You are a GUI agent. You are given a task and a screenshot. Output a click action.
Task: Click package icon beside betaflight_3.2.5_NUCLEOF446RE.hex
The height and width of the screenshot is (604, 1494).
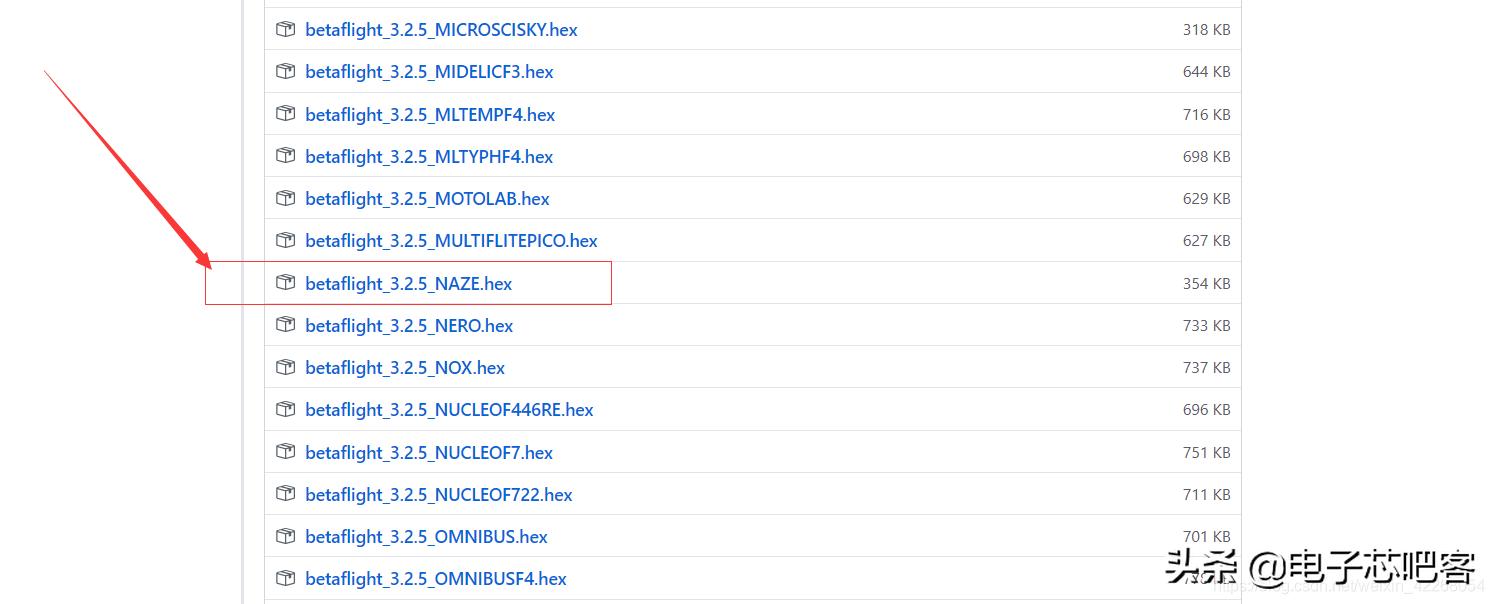[286, 409]
